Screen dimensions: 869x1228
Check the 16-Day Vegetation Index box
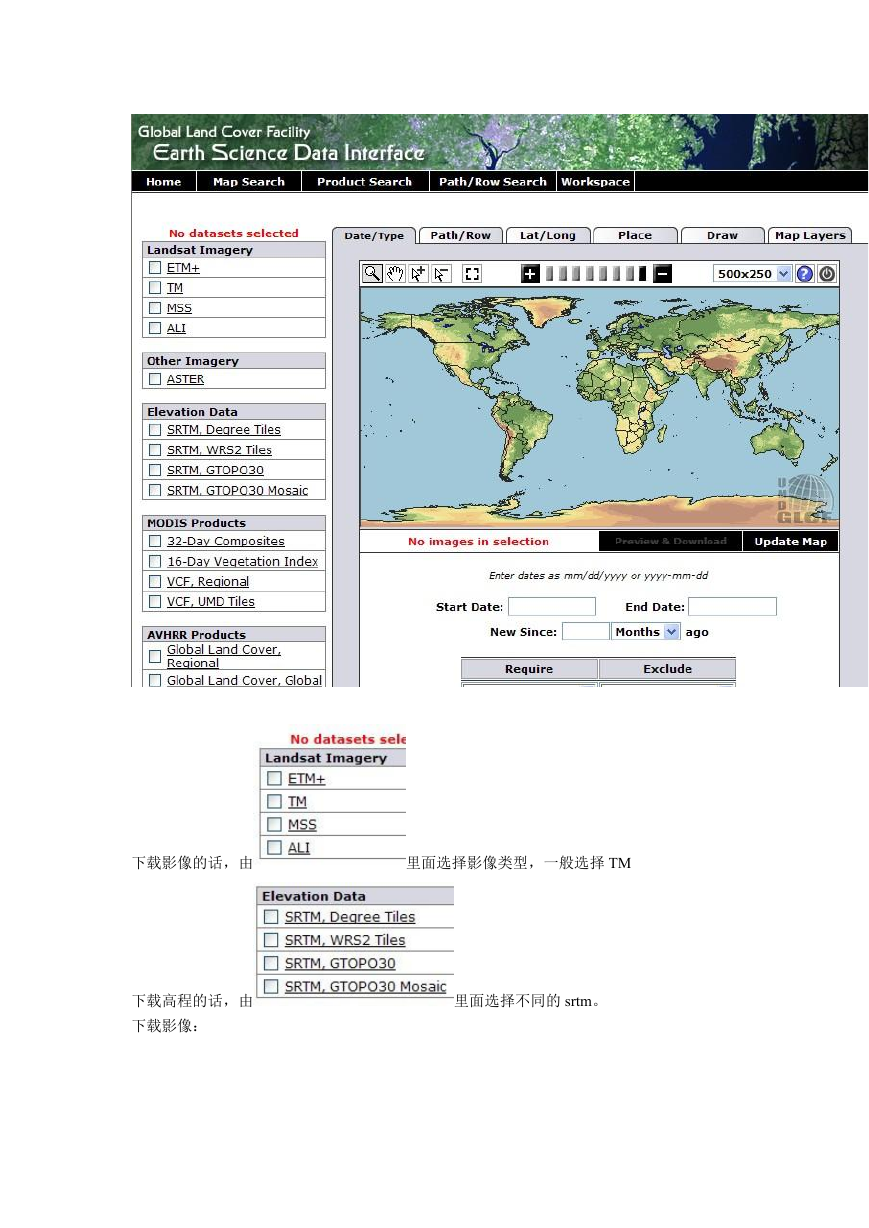click(155, 561)
